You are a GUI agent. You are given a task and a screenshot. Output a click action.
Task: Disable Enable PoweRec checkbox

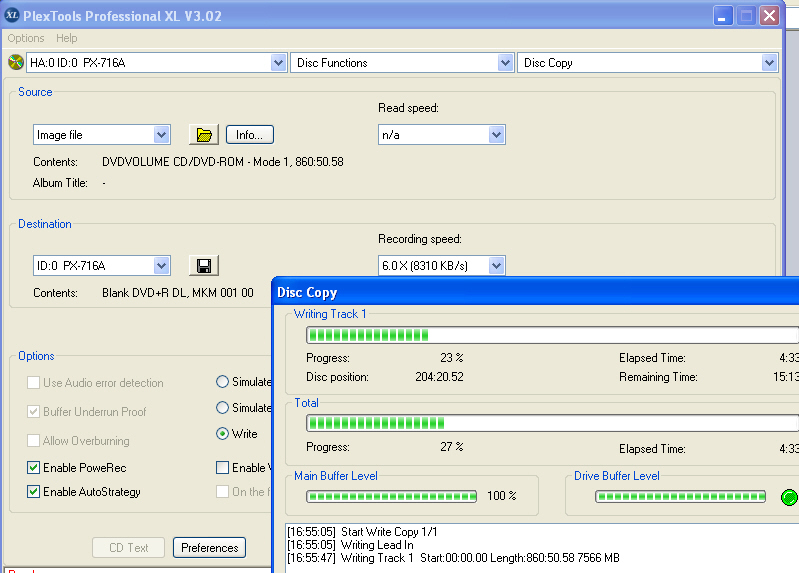coord(34,467)
